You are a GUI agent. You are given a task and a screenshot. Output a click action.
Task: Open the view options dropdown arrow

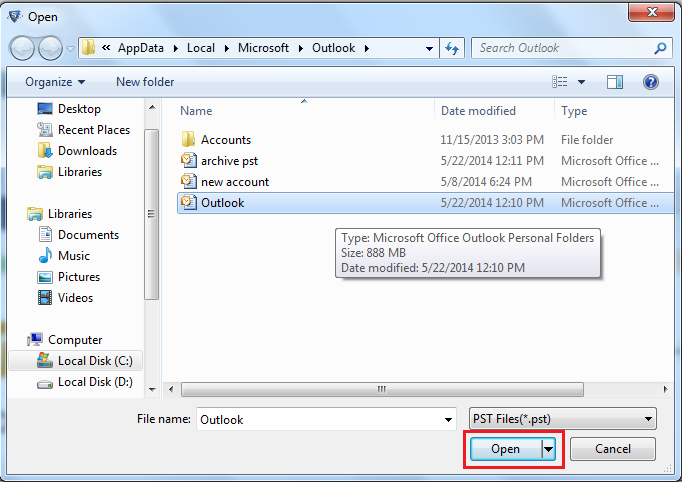(x=581, y=82)
